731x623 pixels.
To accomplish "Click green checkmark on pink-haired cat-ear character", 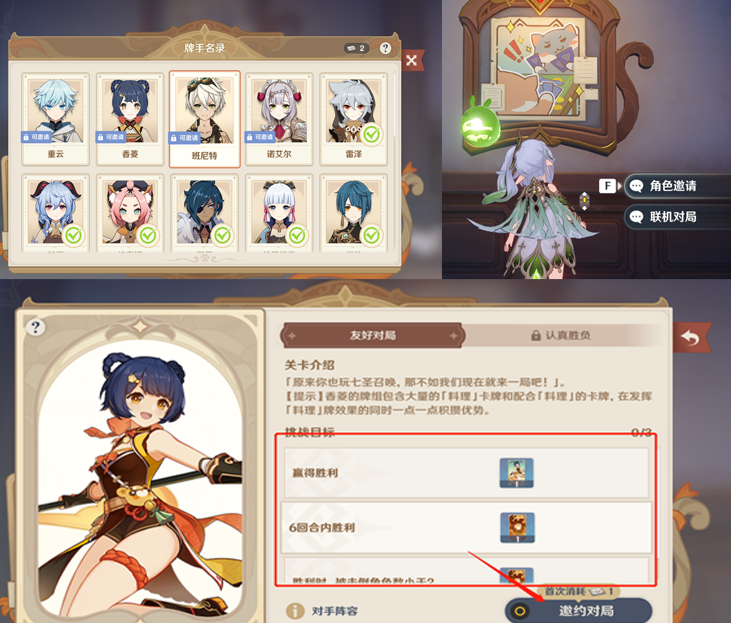I will [x=148, y=236].
